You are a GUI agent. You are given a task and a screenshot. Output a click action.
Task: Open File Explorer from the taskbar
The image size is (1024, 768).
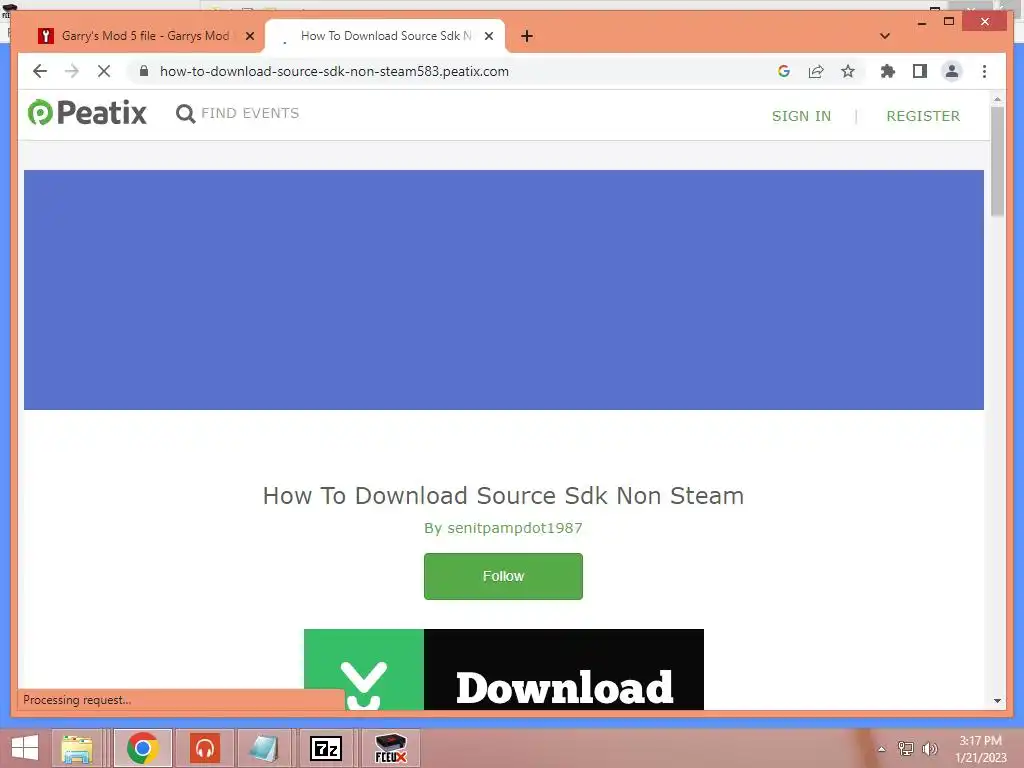[76, 748]
